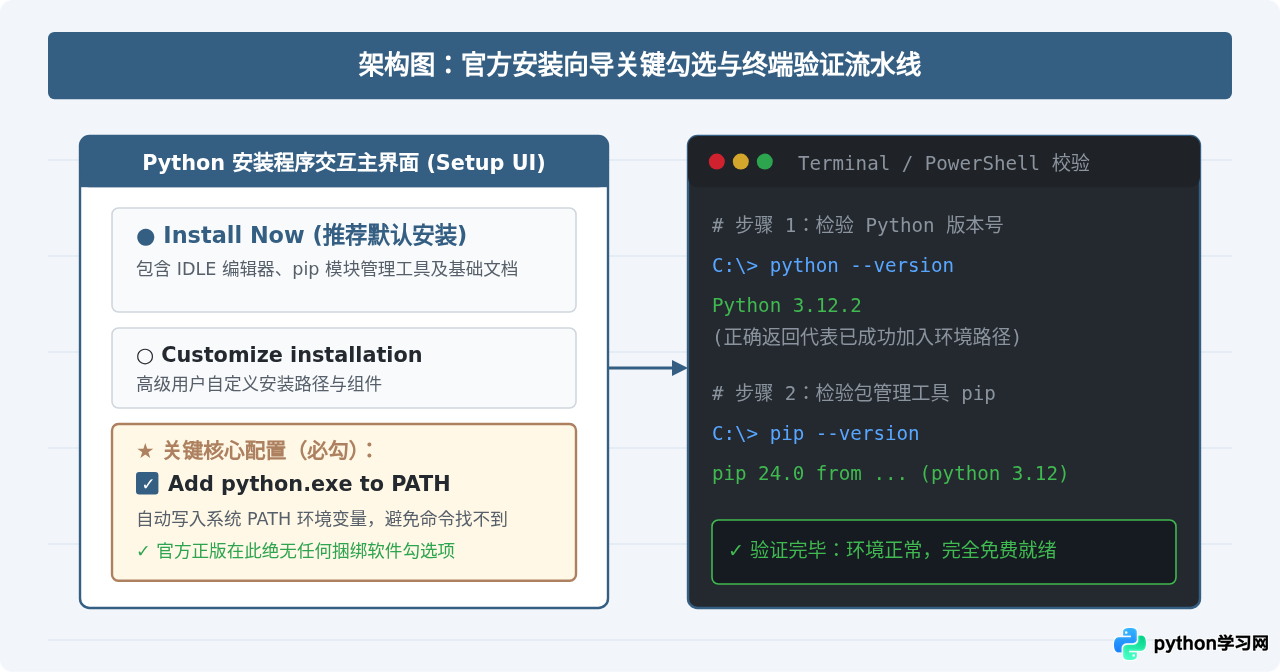Image resolution: width=1280 pixels, height=672 pixels.
Task: Click the text 高级用户自定义安装路径与组件
Action: [259, 384]
